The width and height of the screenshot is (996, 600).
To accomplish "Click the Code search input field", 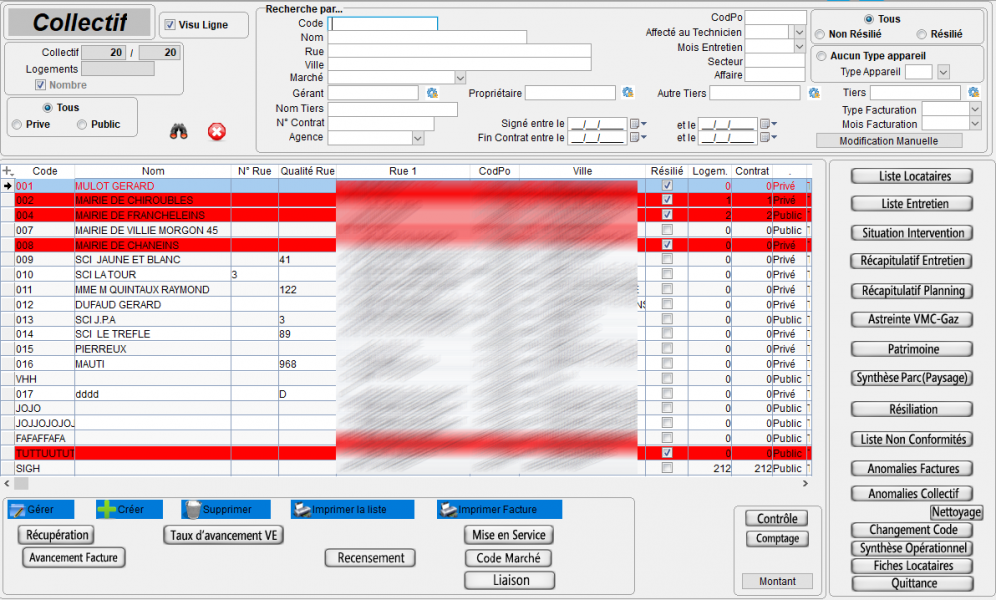I will click(x=382, y=23).
